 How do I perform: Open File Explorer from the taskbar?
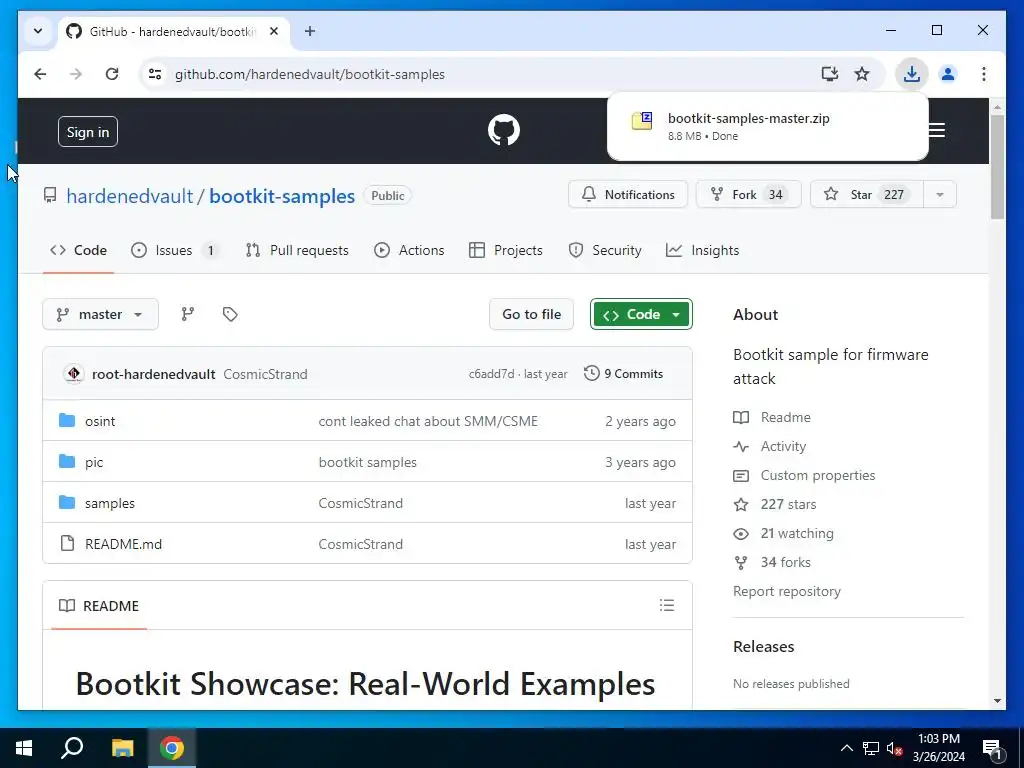(x=122, y=748)
